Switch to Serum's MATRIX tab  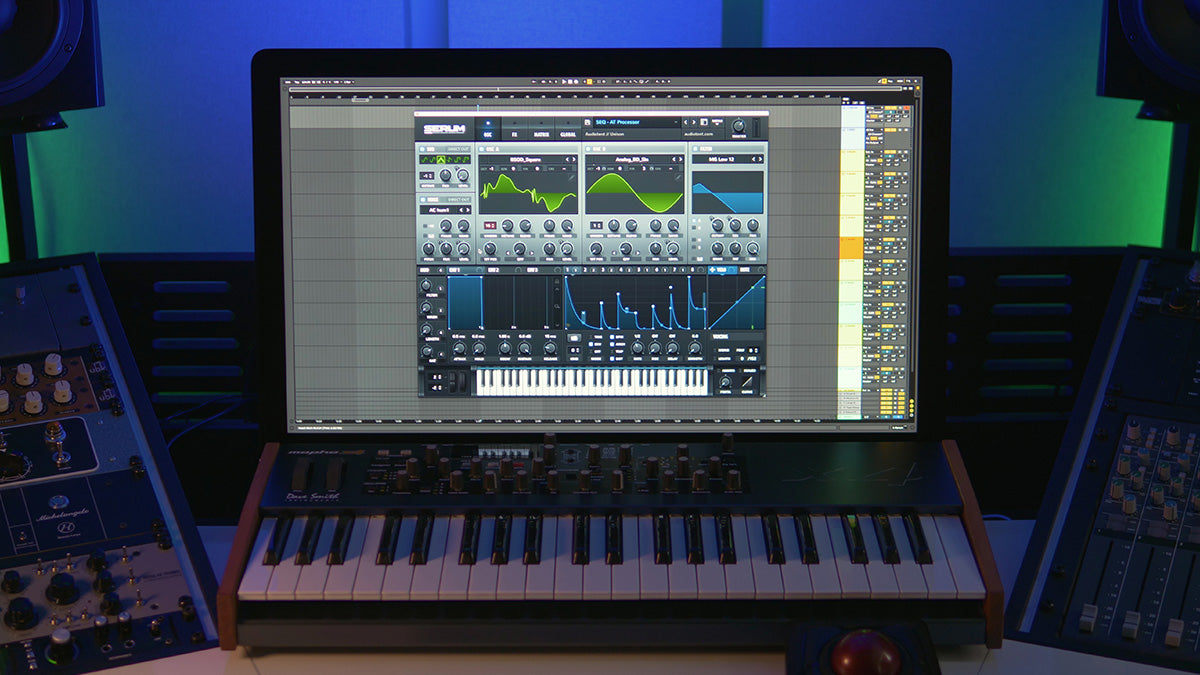click(541, 132)
